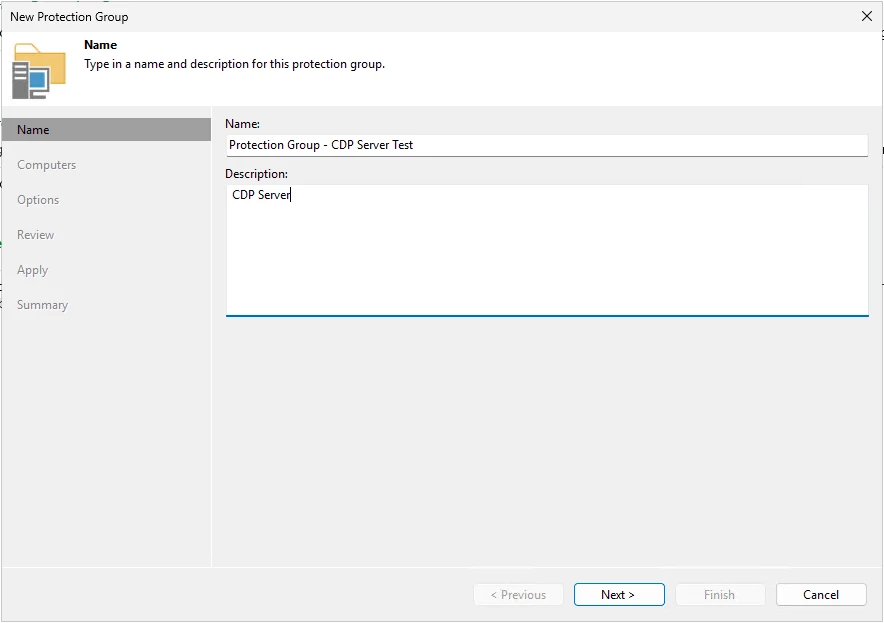Click the bold 'Name' header heading

point(100,45)
